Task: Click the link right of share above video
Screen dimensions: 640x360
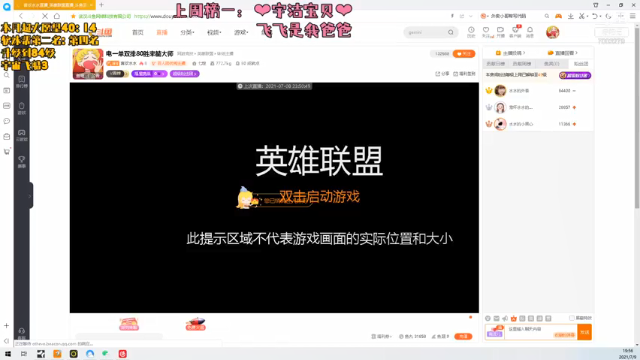Action: click(x=464, y=74)
